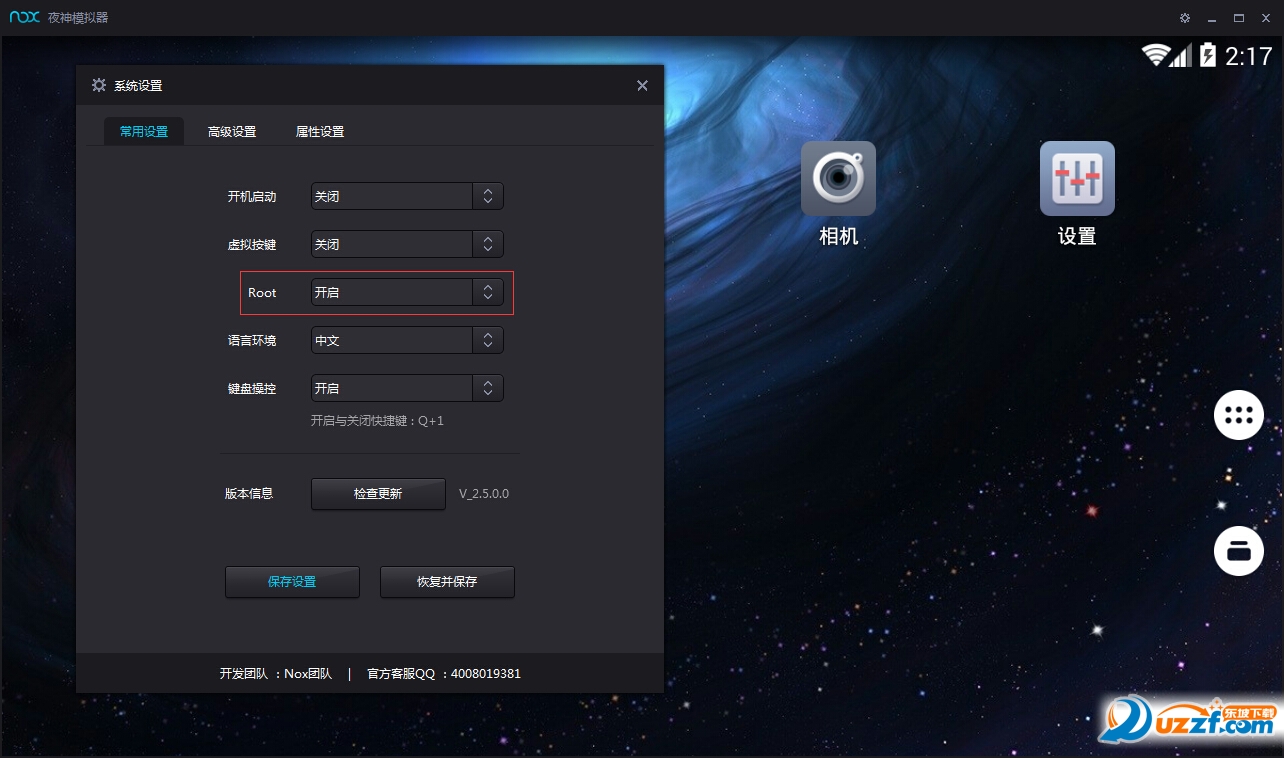Image resolution: width=1284 pixels, height=758 pixels.
Task: Open the Settings app labeled 设置
Action: (1076, 178)
